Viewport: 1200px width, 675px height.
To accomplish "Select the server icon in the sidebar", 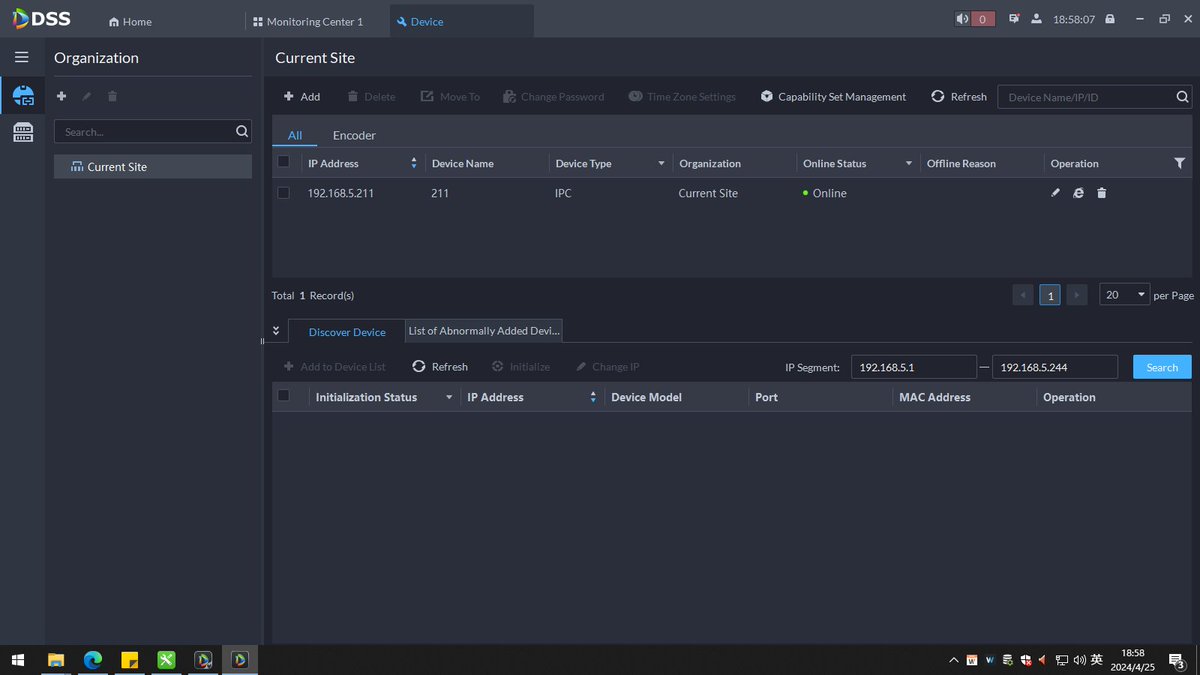I will [22, 132].
